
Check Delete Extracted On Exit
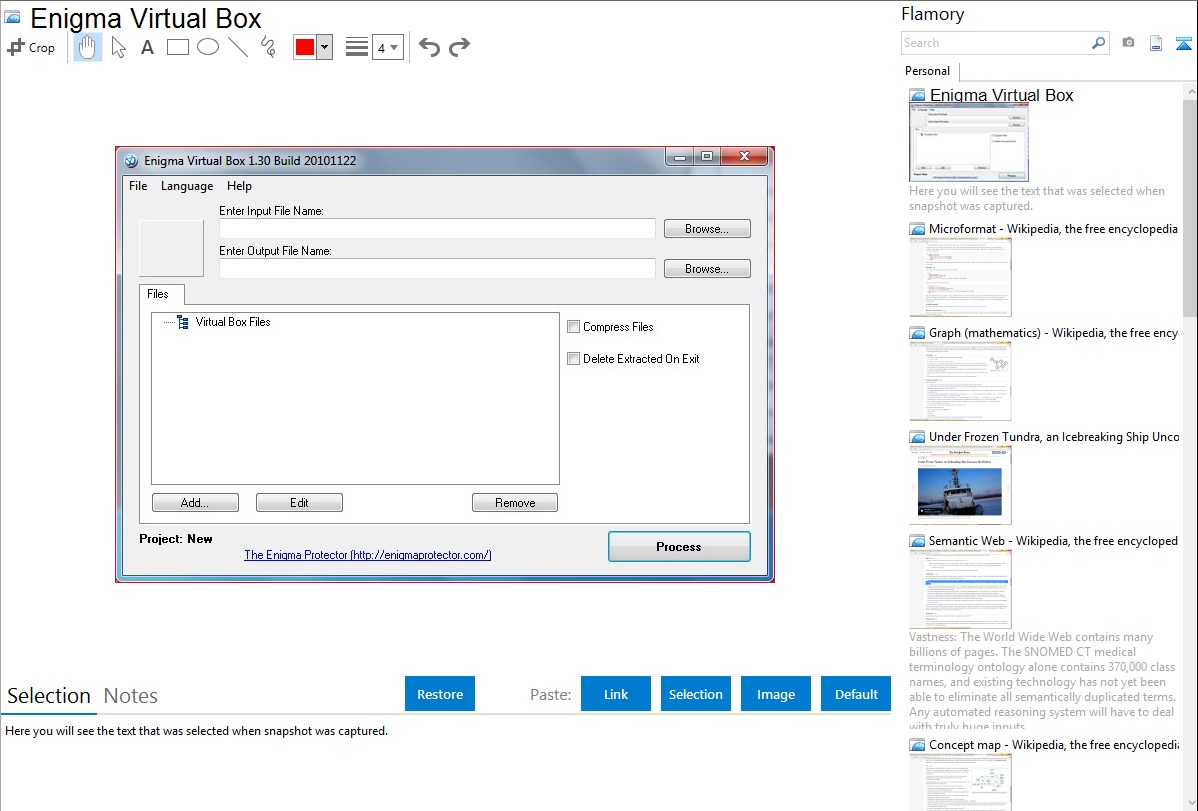573,359
